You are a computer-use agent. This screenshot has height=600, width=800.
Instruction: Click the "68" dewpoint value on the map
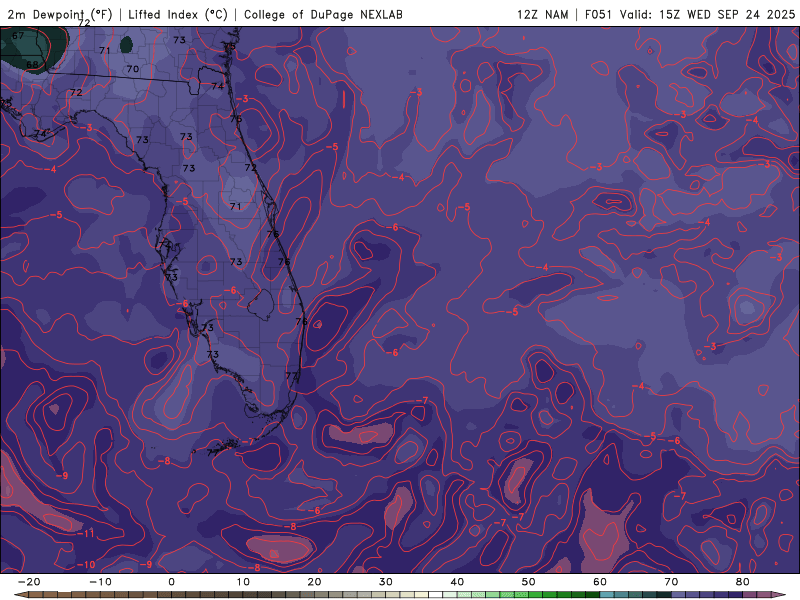pyautogui.click(x=32, y=65)
